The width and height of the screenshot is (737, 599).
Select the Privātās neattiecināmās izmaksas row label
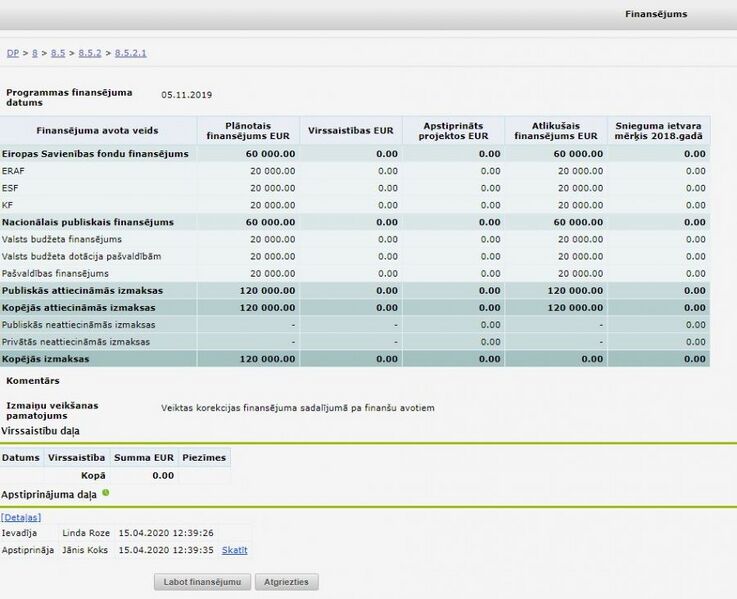(x=76, y=342)
